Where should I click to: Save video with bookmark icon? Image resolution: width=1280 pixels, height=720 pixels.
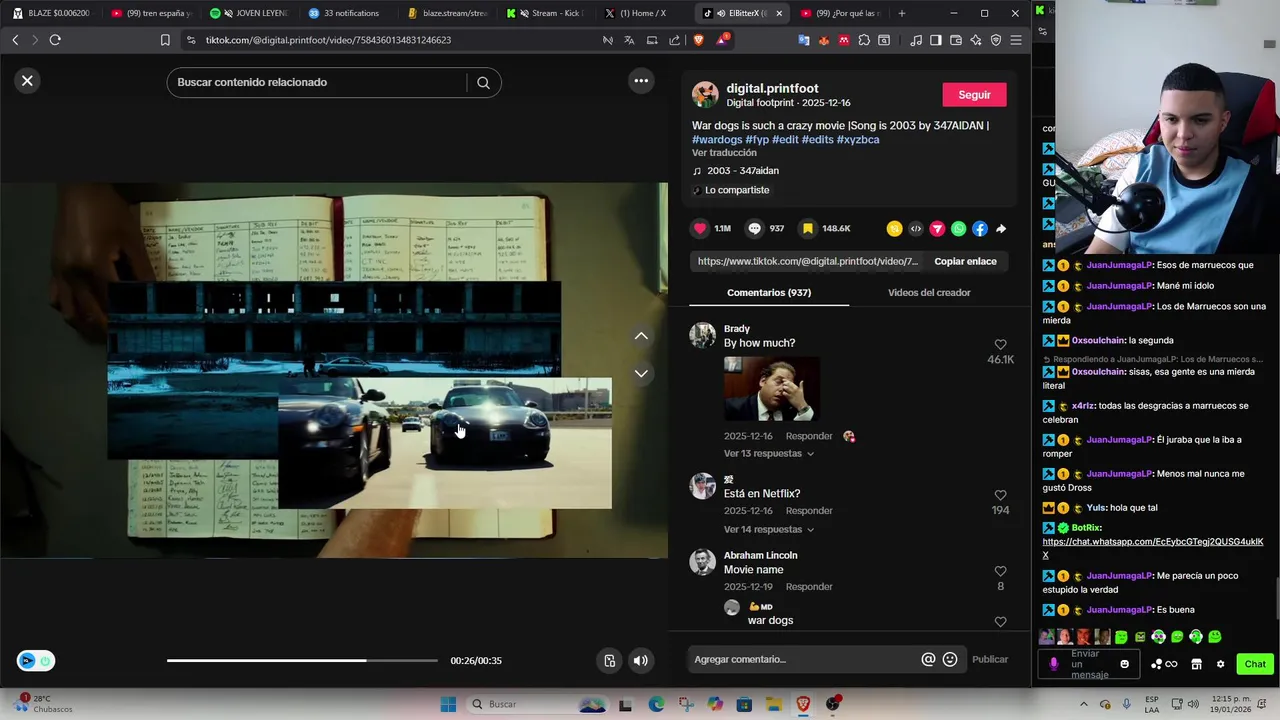point(808,228)
